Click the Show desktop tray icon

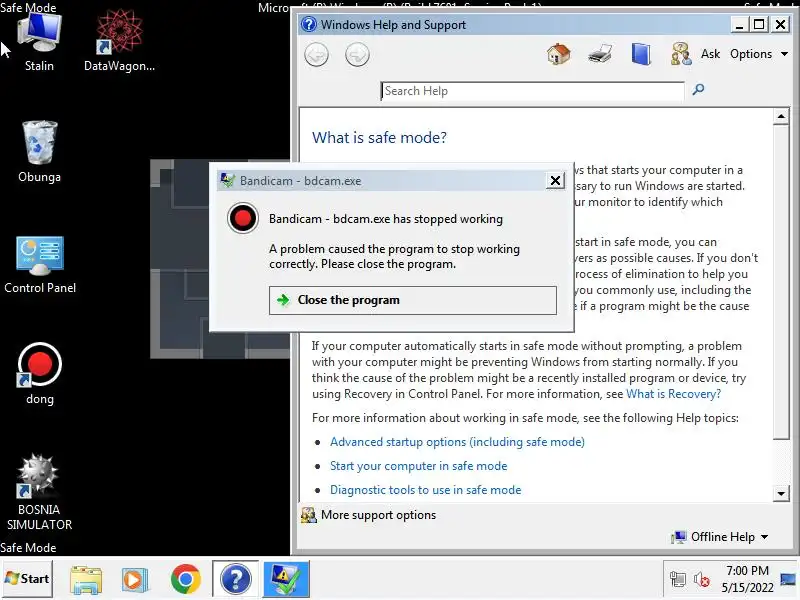[788, 580]
